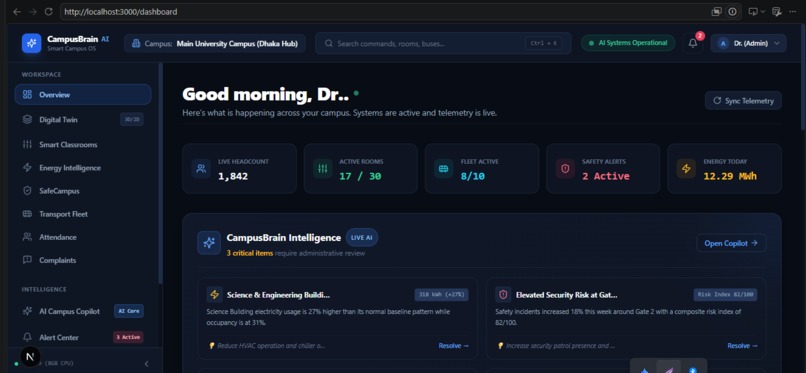Click the 8/10 fleet value
The width and height of the screenshot is (806, 373).
[x=472, y=177]
